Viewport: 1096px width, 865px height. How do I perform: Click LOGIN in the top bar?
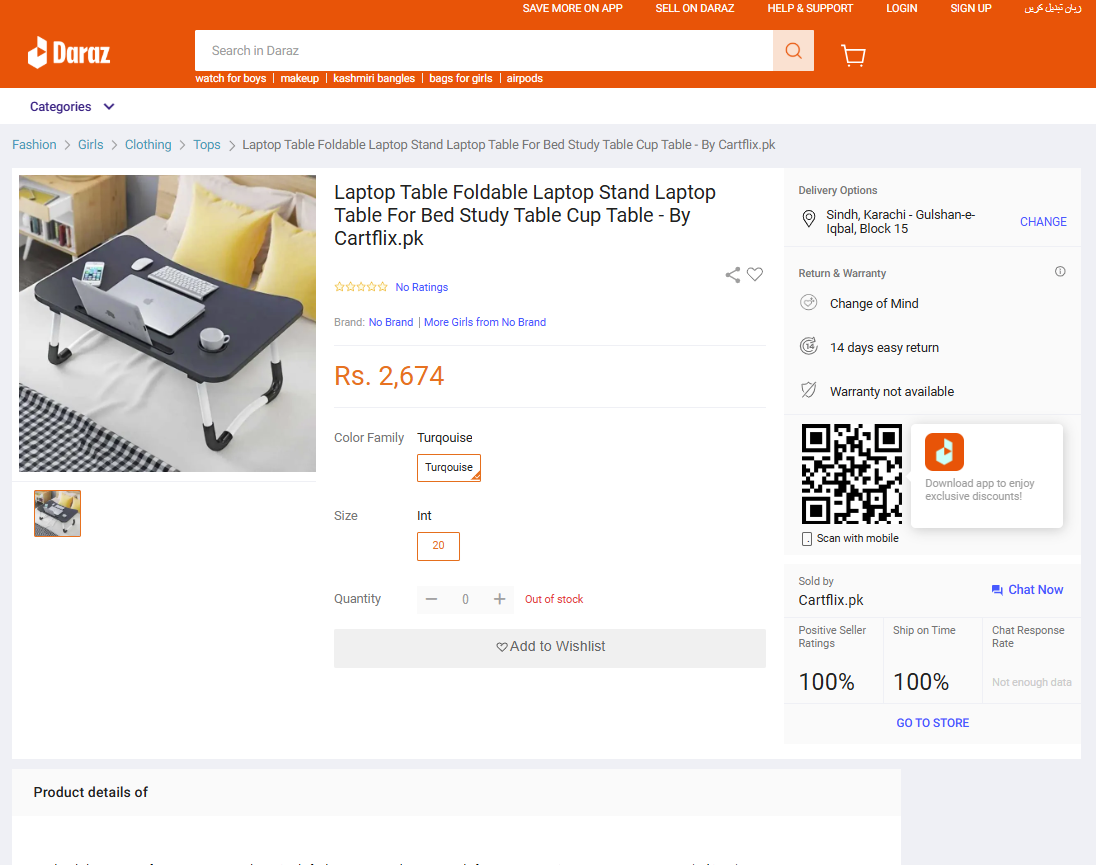coord(902,8)
